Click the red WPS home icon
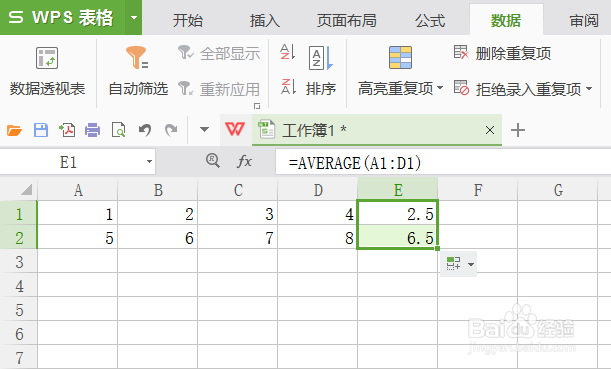Viewport: 611px width, 369px height. pyautogui.click(x=235, y=129)
